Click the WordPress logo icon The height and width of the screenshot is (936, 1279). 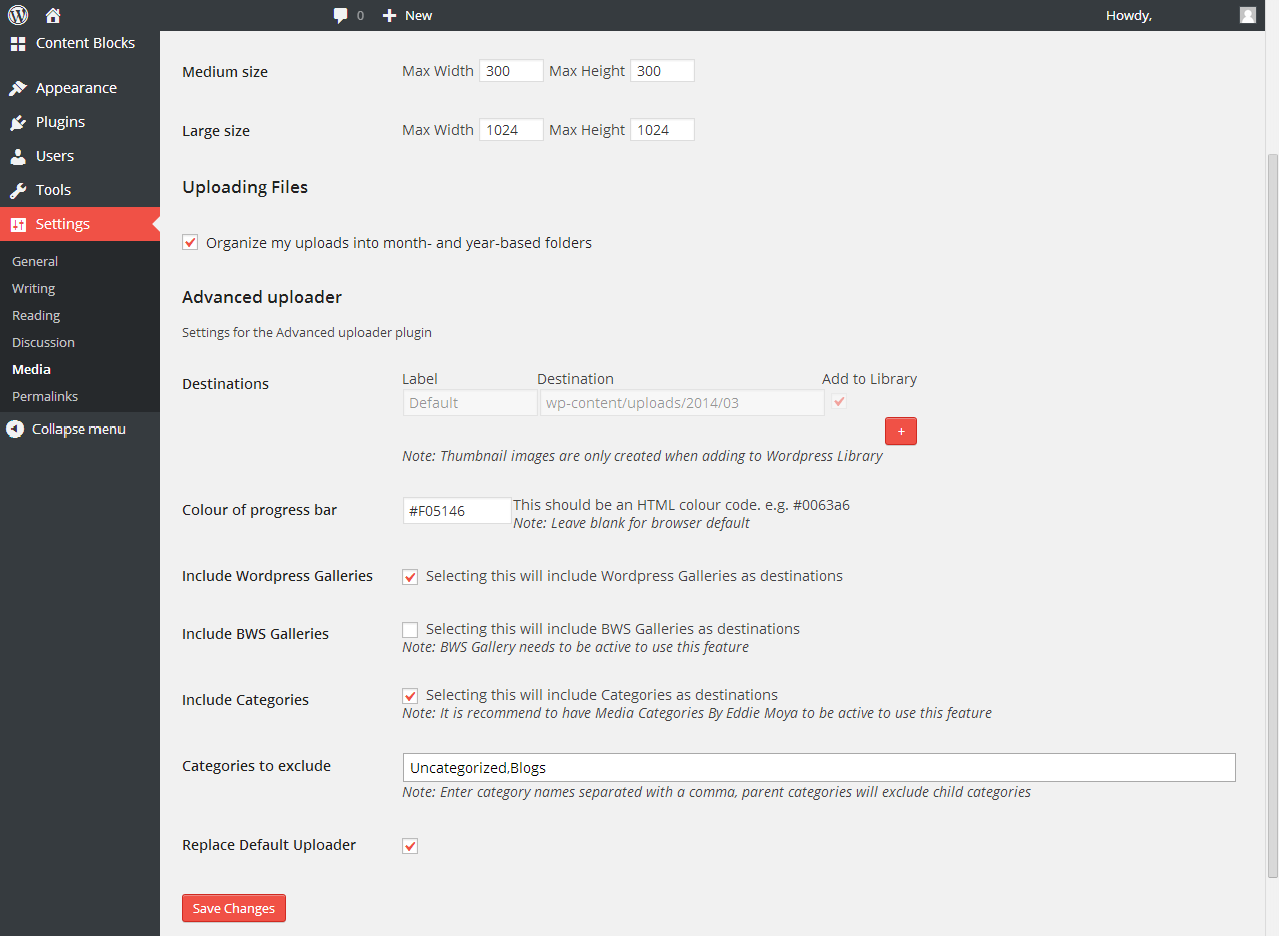point(18,15)
